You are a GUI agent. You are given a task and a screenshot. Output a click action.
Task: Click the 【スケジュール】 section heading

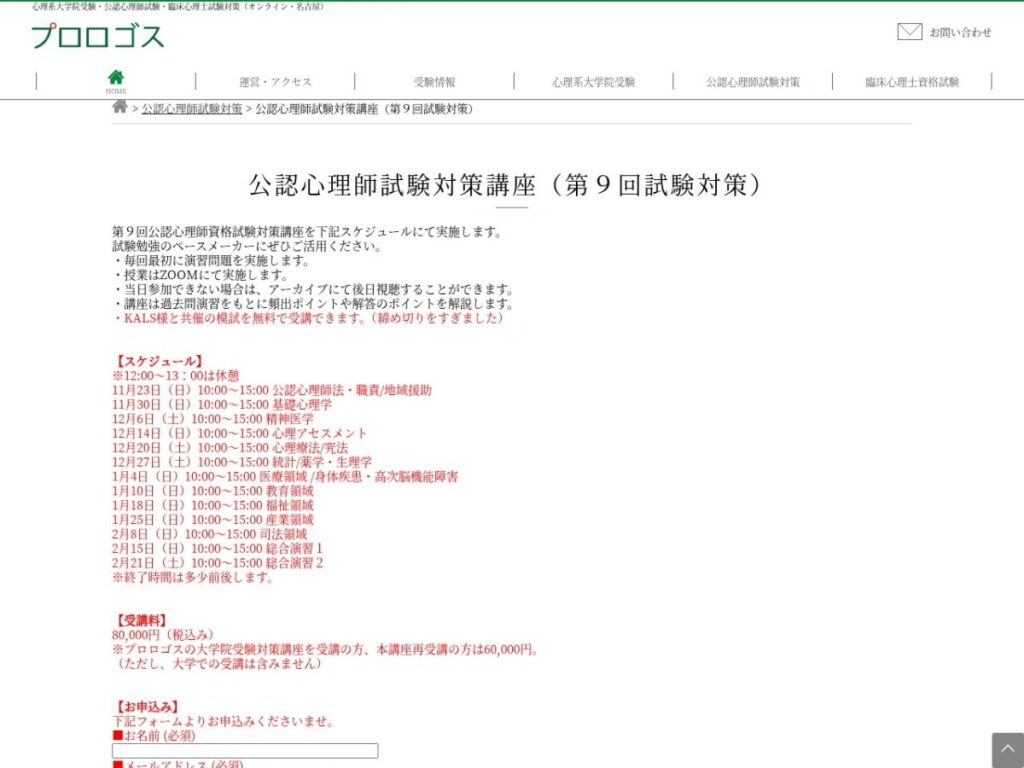pyautogui.click(x=158, y=361)
